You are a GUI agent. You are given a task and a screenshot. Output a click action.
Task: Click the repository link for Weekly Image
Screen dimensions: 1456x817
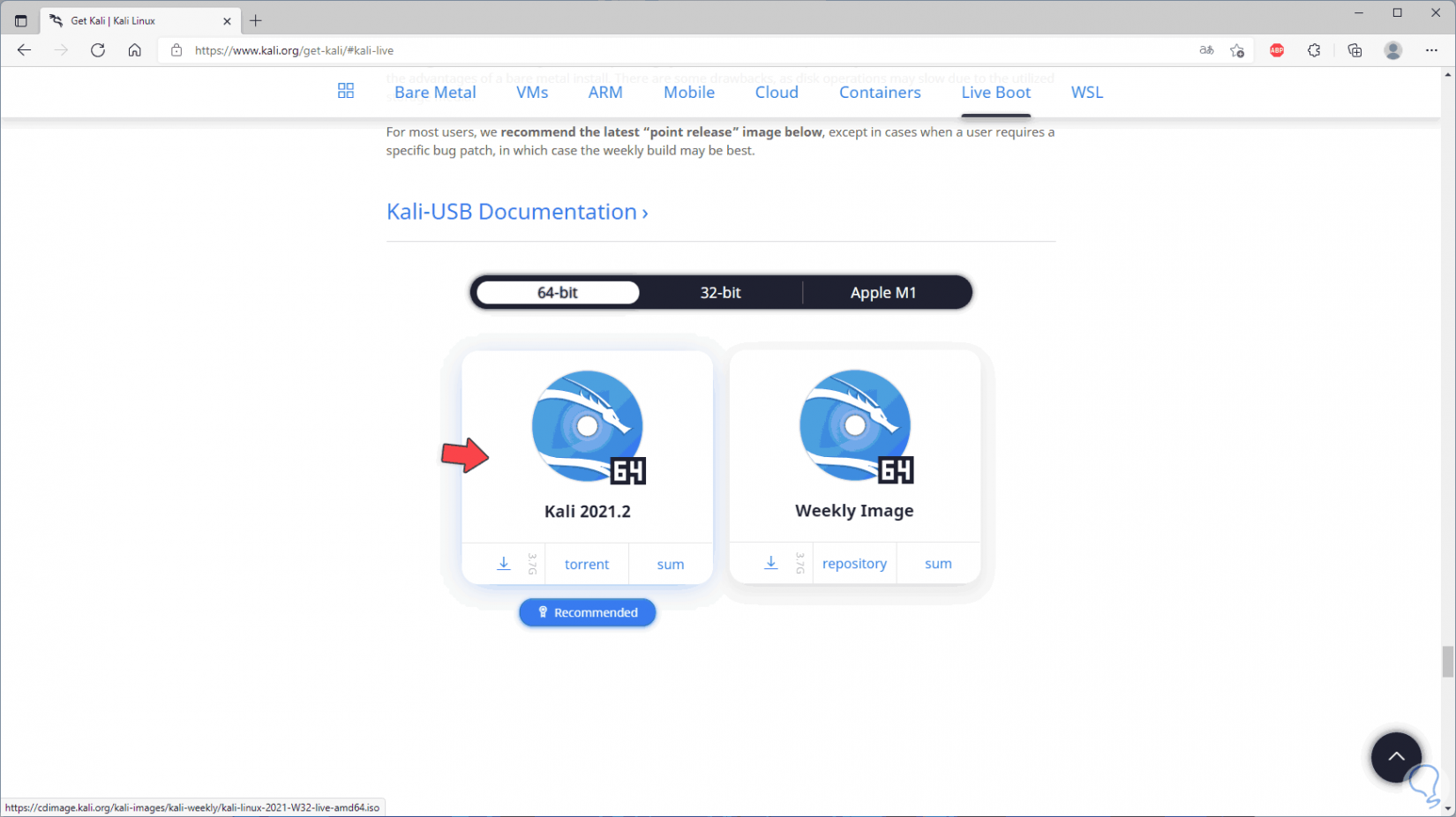tap(854, 564)
